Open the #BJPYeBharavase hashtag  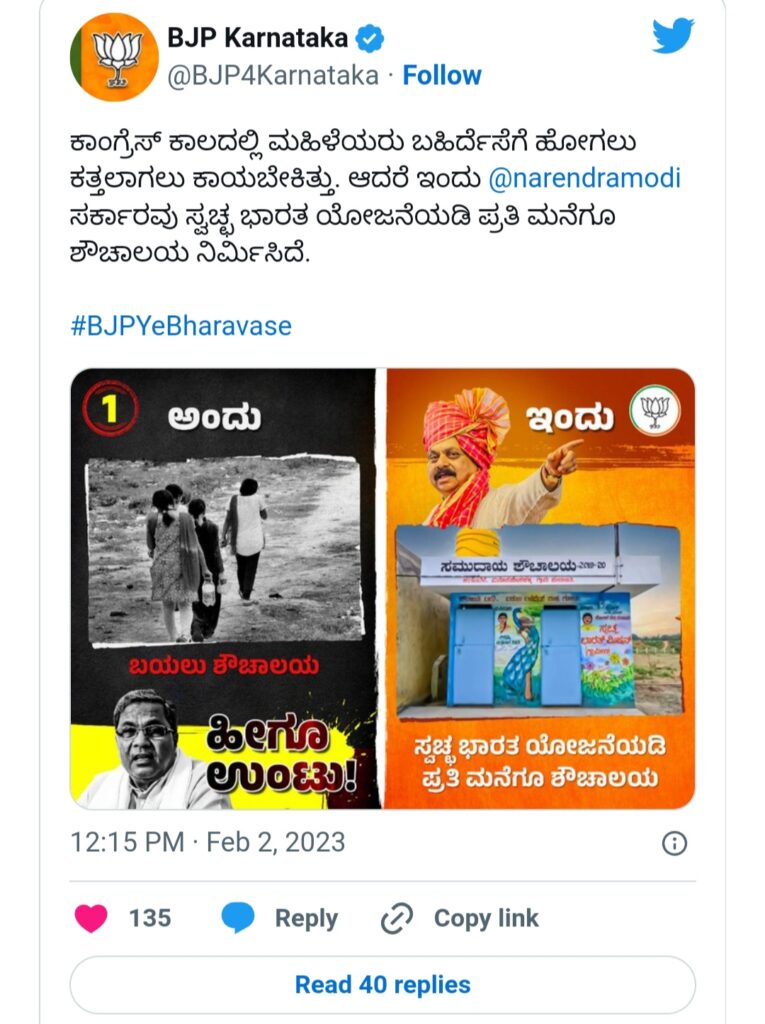tap(181, 326)
